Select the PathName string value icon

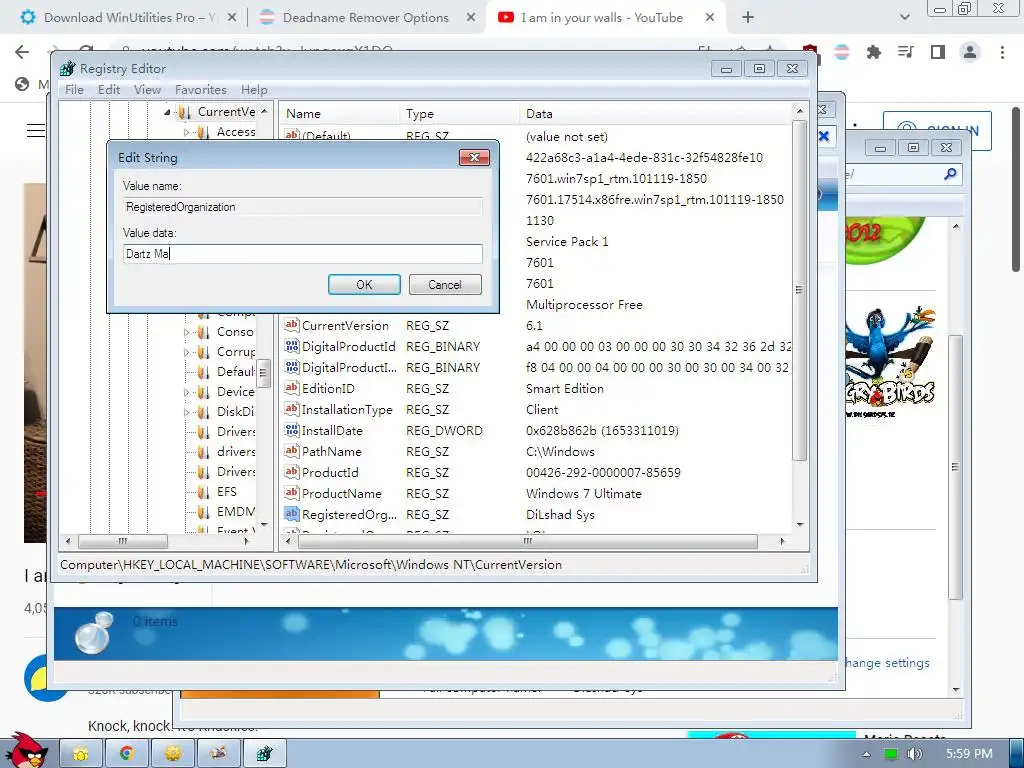coord(291,451)
